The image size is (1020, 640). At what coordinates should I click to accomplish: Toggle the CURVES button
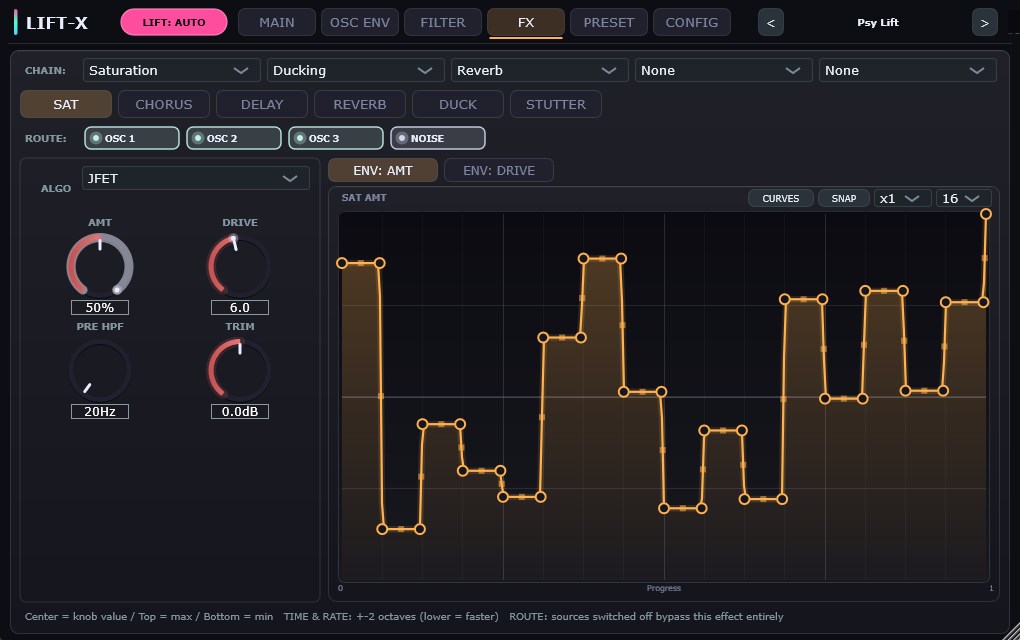(x=781, y=198)
